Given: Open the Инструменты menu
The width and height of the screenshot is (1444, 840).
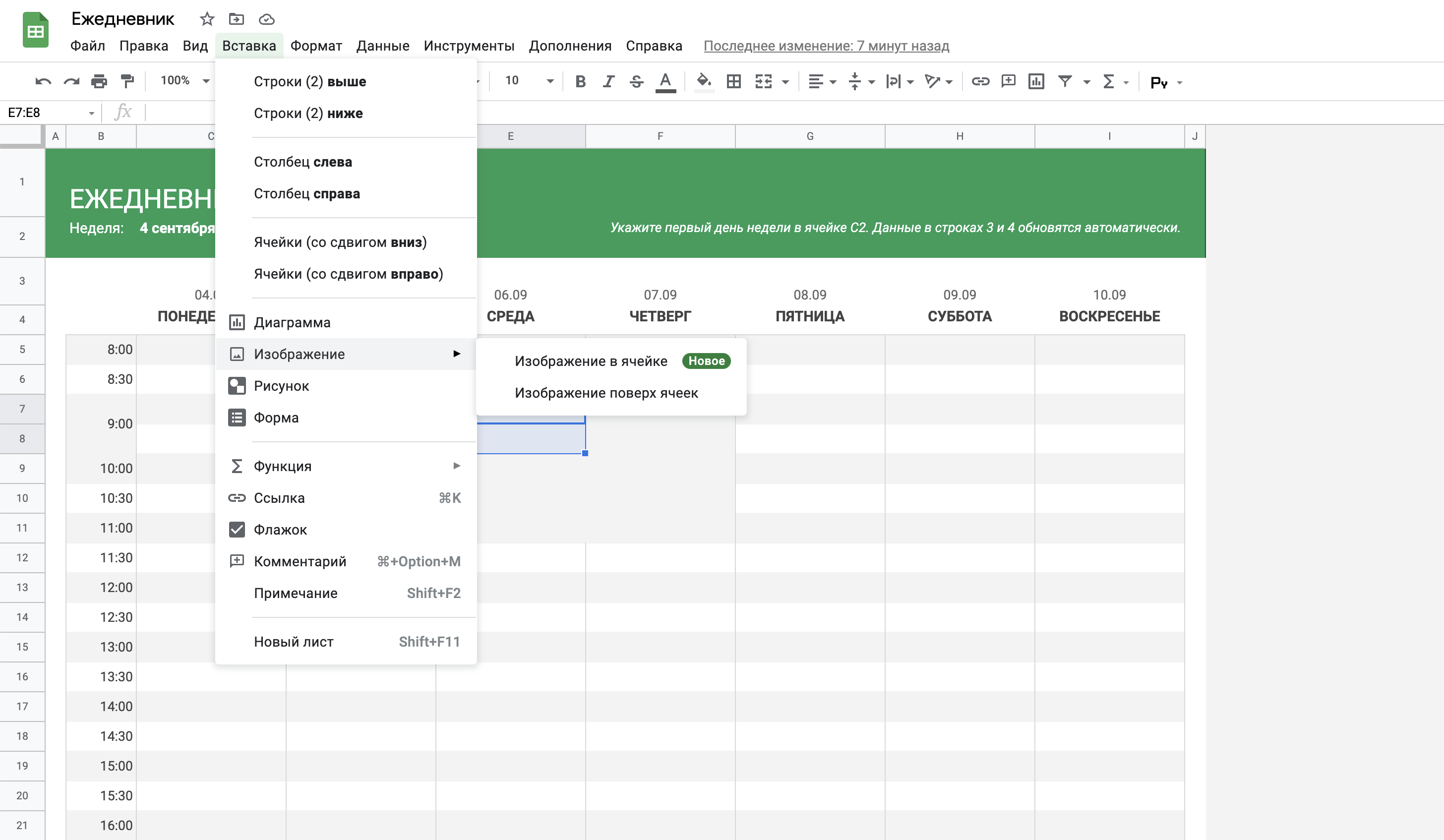Looking at the screenshot, I should coord(469,46).
